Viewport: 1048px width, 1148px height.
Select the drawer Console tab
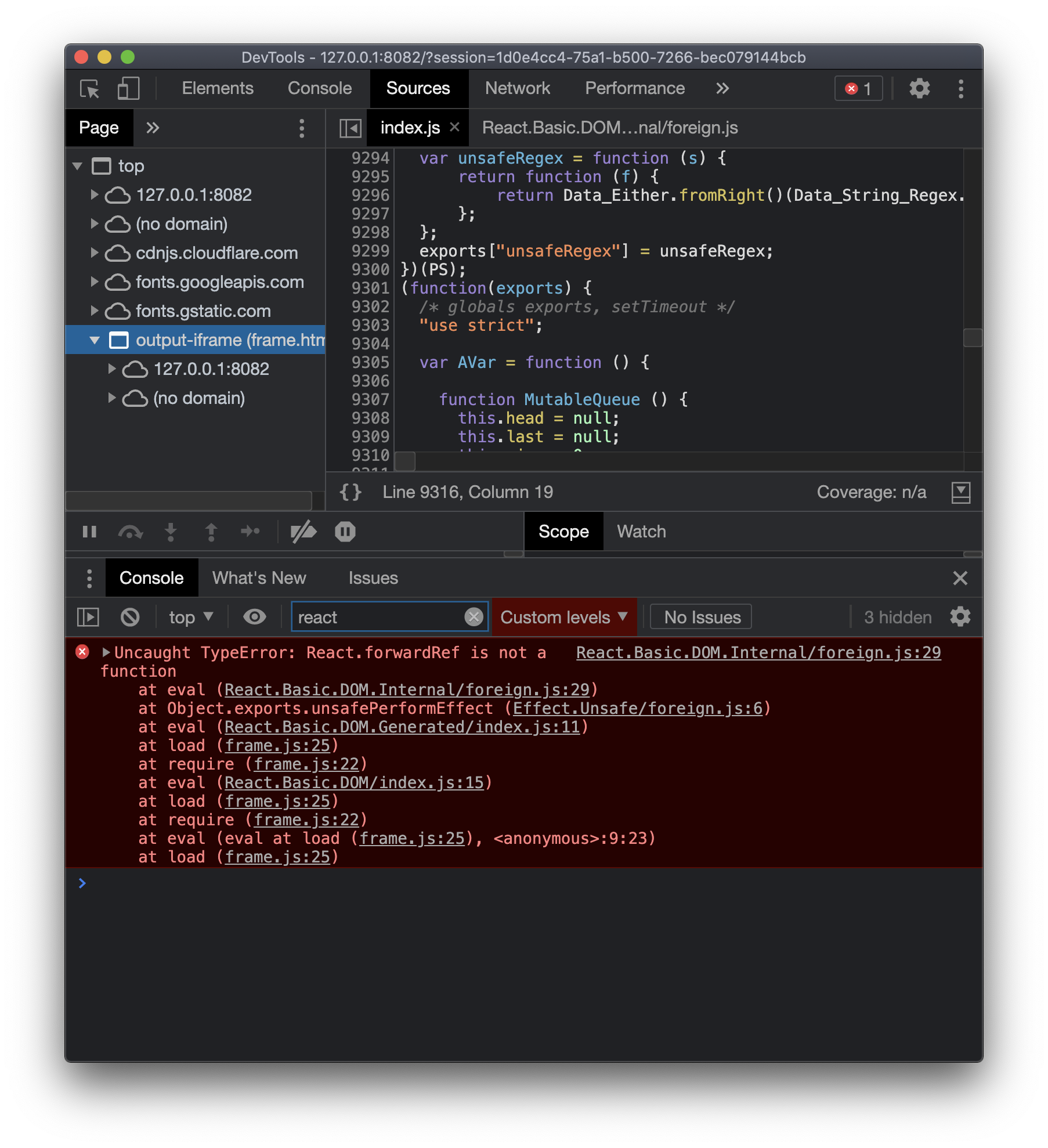pos(151,578)
